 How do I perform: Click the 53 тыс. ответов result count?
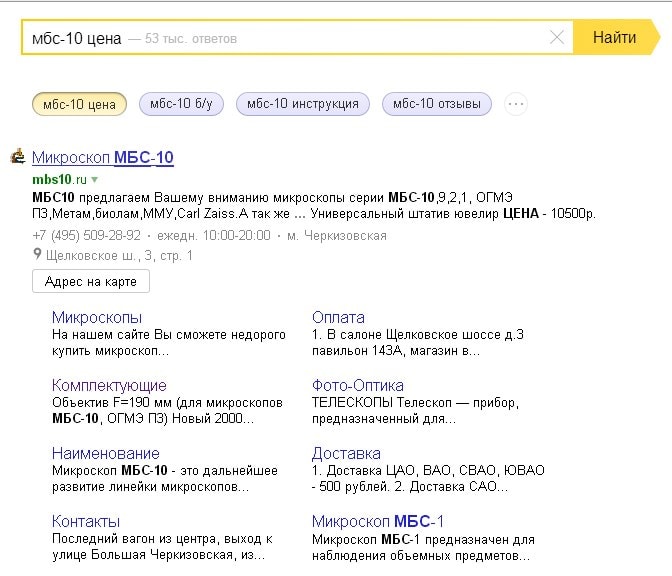(191, 39)
